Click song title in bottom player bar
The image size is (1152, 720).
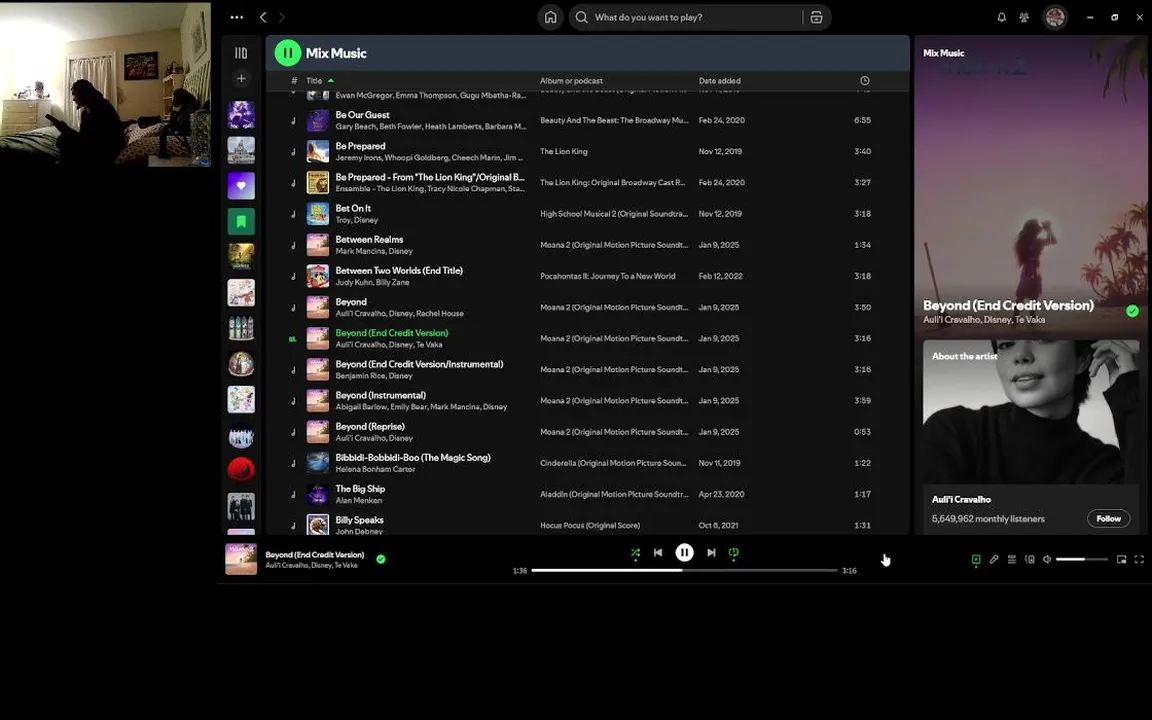point(314,555)
